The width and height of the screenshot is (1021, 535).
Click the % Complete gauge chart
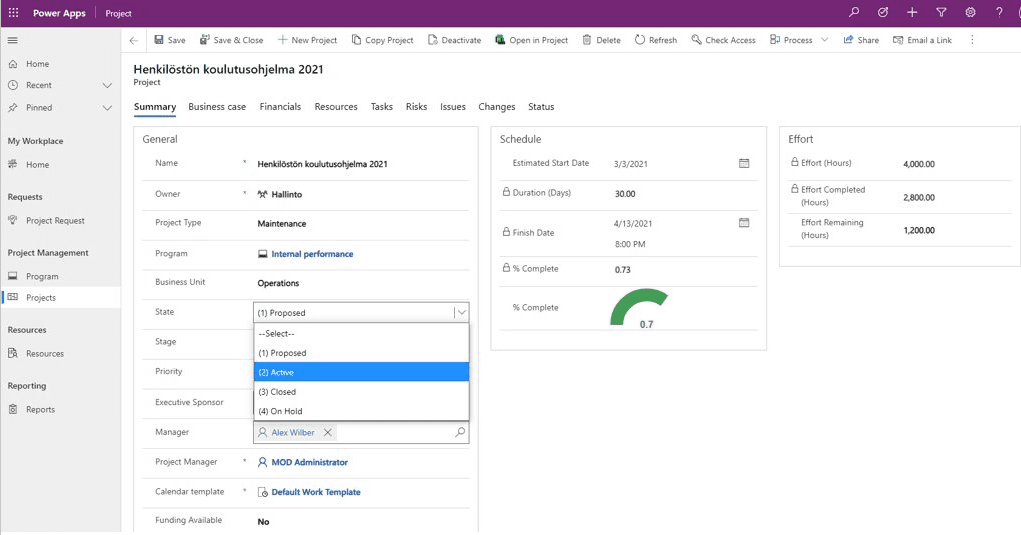click(x=639, y=308)
